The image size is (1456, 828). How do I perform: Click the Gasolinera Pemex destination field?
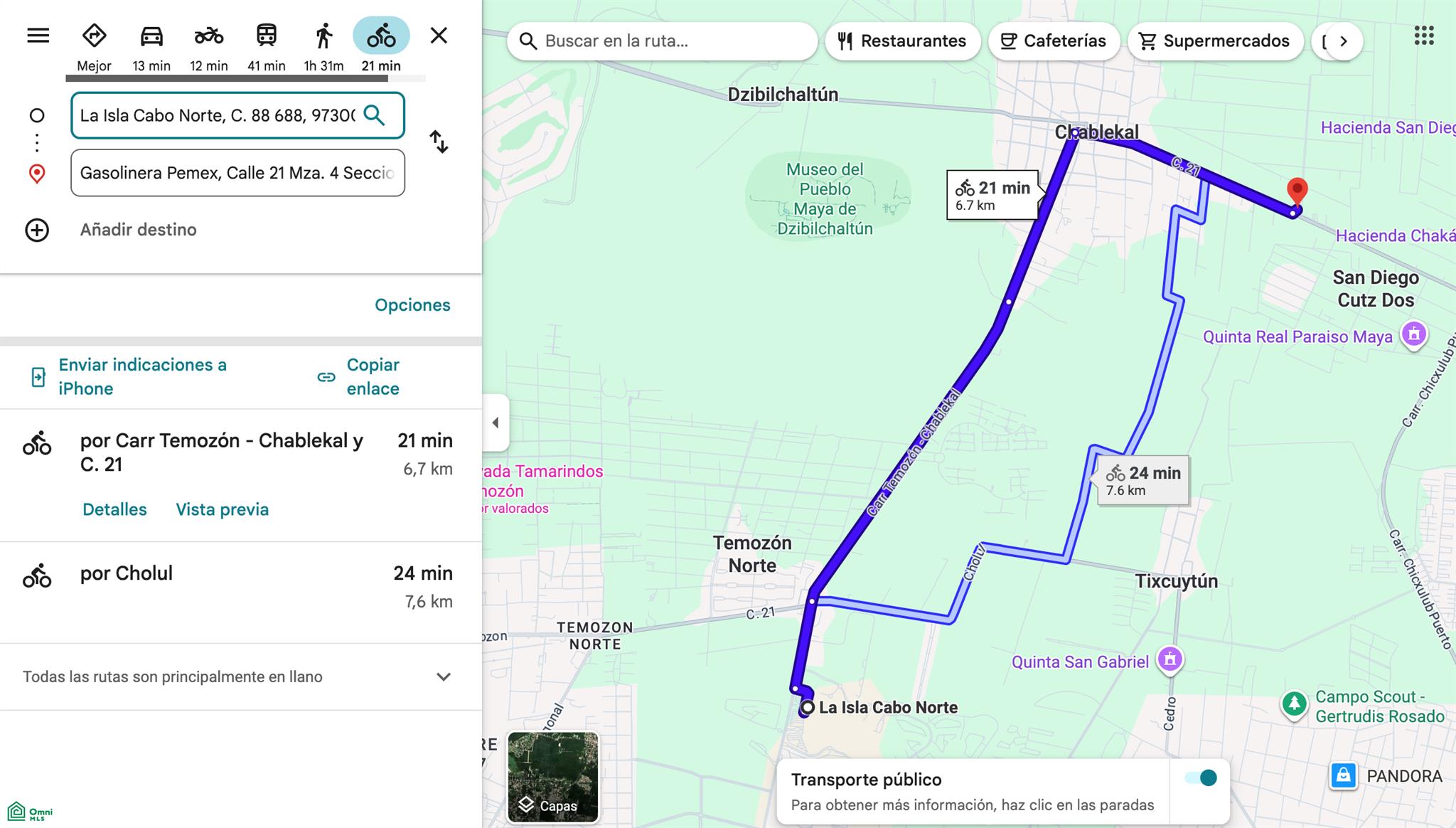(237, 173)
